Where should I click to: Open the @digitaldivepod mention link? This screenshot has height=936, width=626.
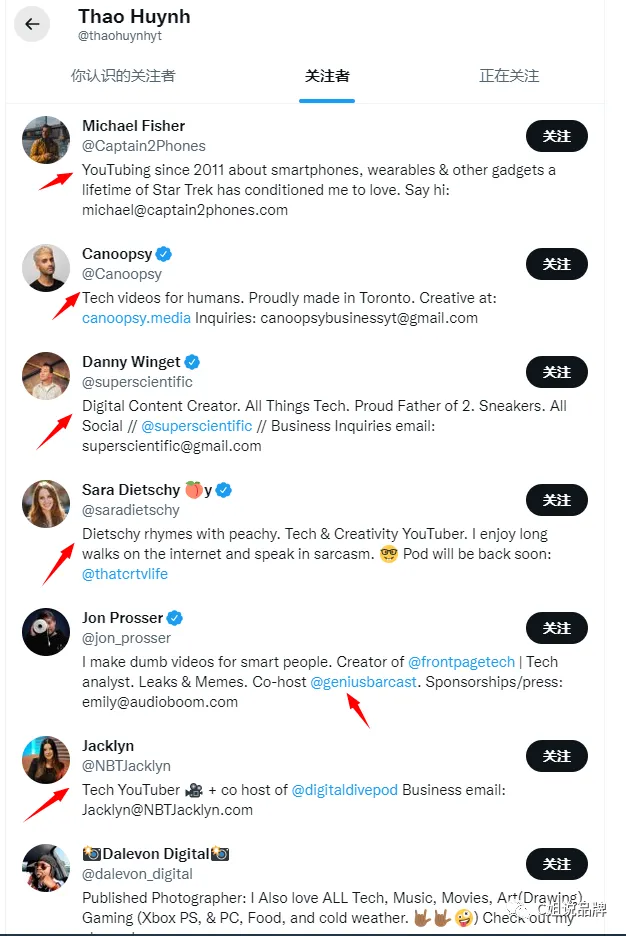tap(344, 790)
